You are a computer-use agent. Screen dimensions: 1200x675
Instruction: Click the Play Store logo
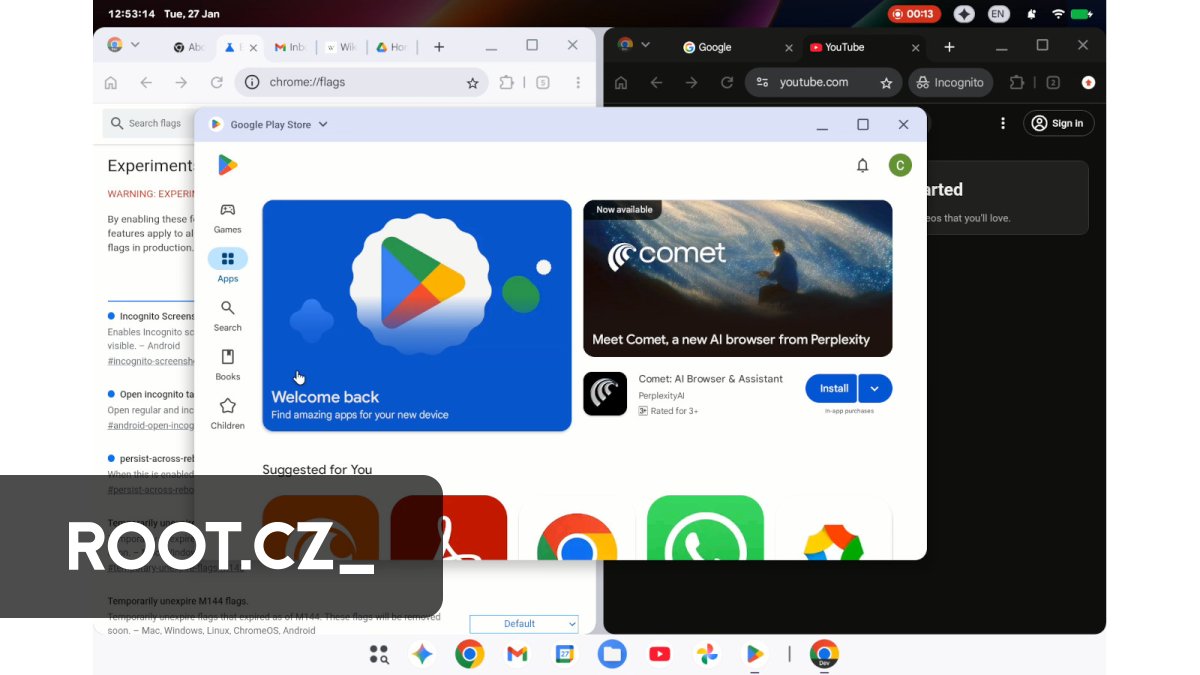click(227, 165)
